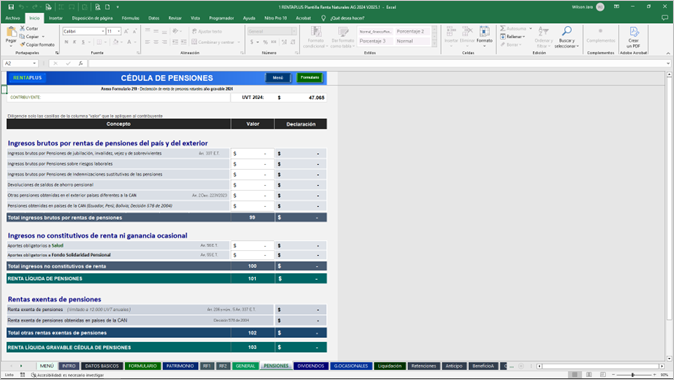Toggle bold (N) formatting
This screenshot has width=674, height=380.
pyautogui.click(x=66, y=42)
